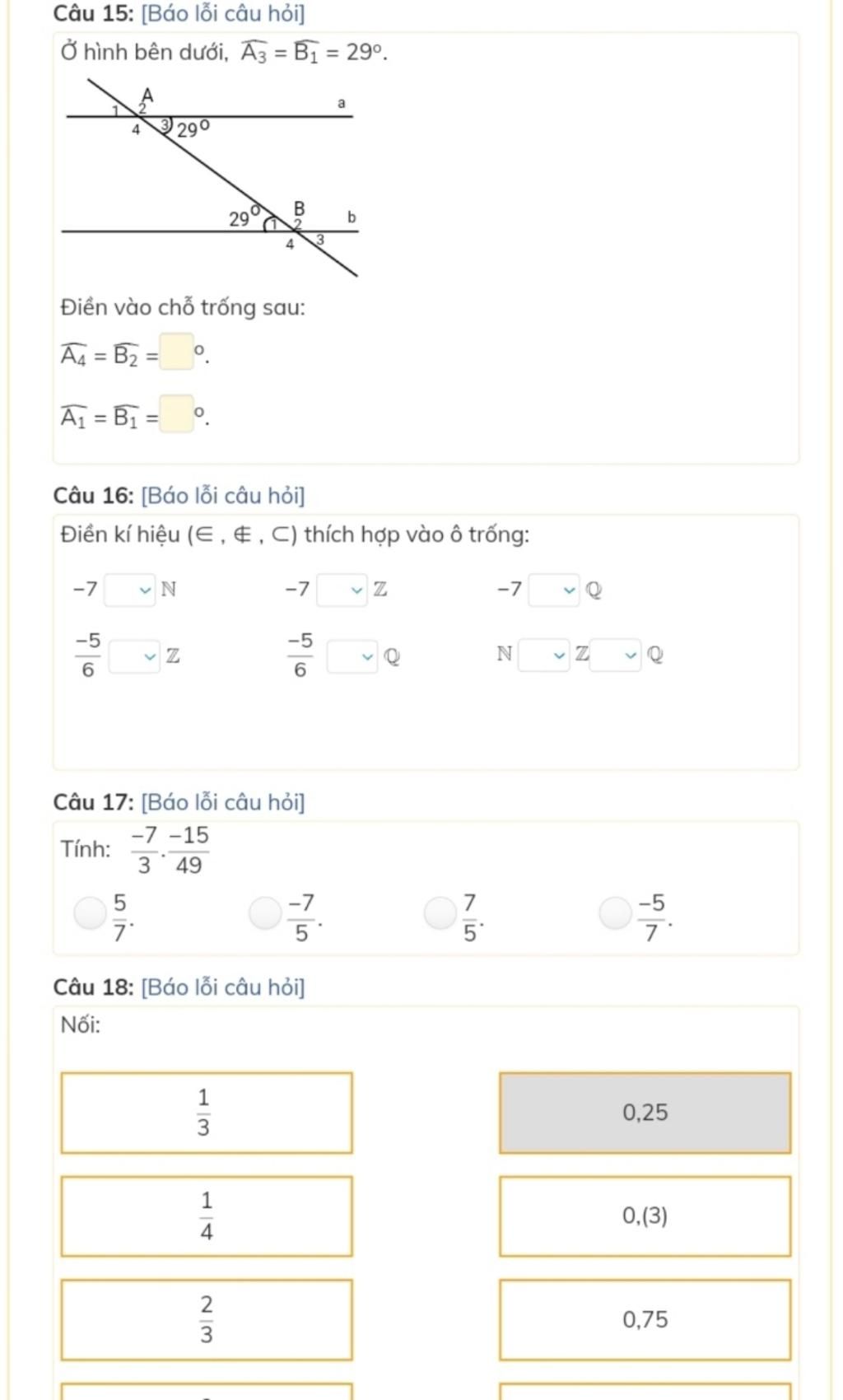843x1400 pixels.
Task: Select the 0,(3) matching card
Action: [645, 1216]
